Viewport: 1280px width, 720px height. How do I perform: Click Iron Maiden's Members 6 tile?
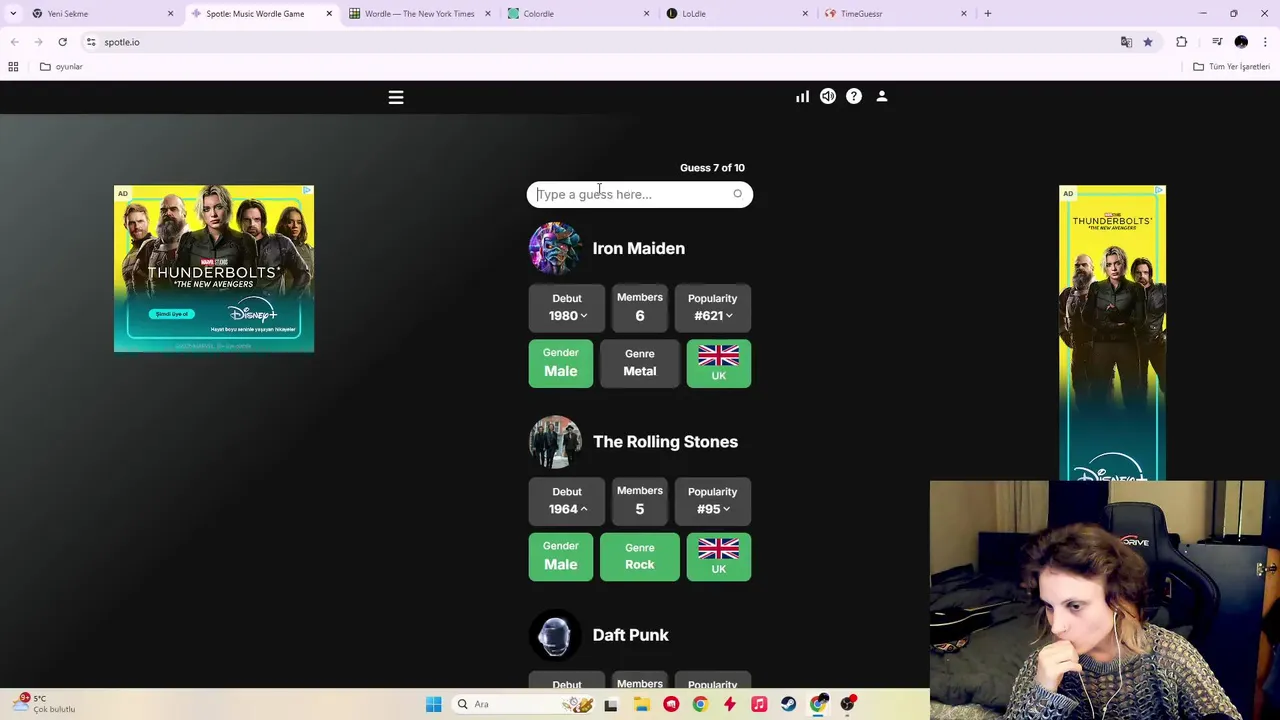click(x=640, y=307)
